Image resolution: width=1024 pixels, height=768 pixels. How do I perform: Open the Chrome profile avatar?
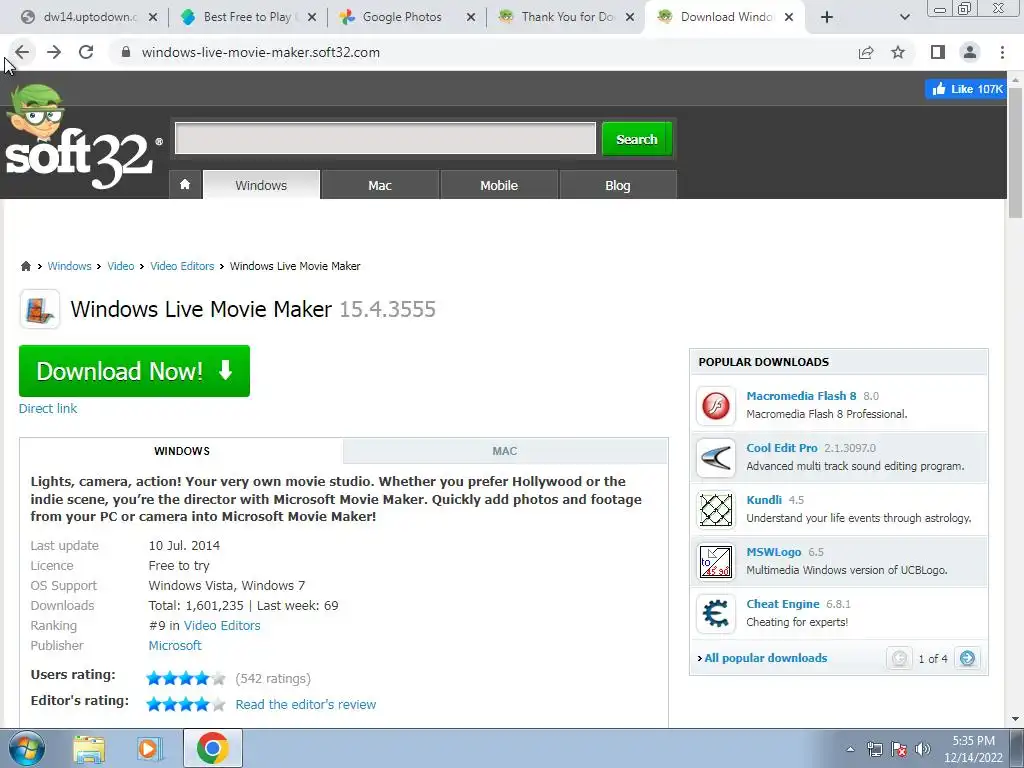(970, 52)
